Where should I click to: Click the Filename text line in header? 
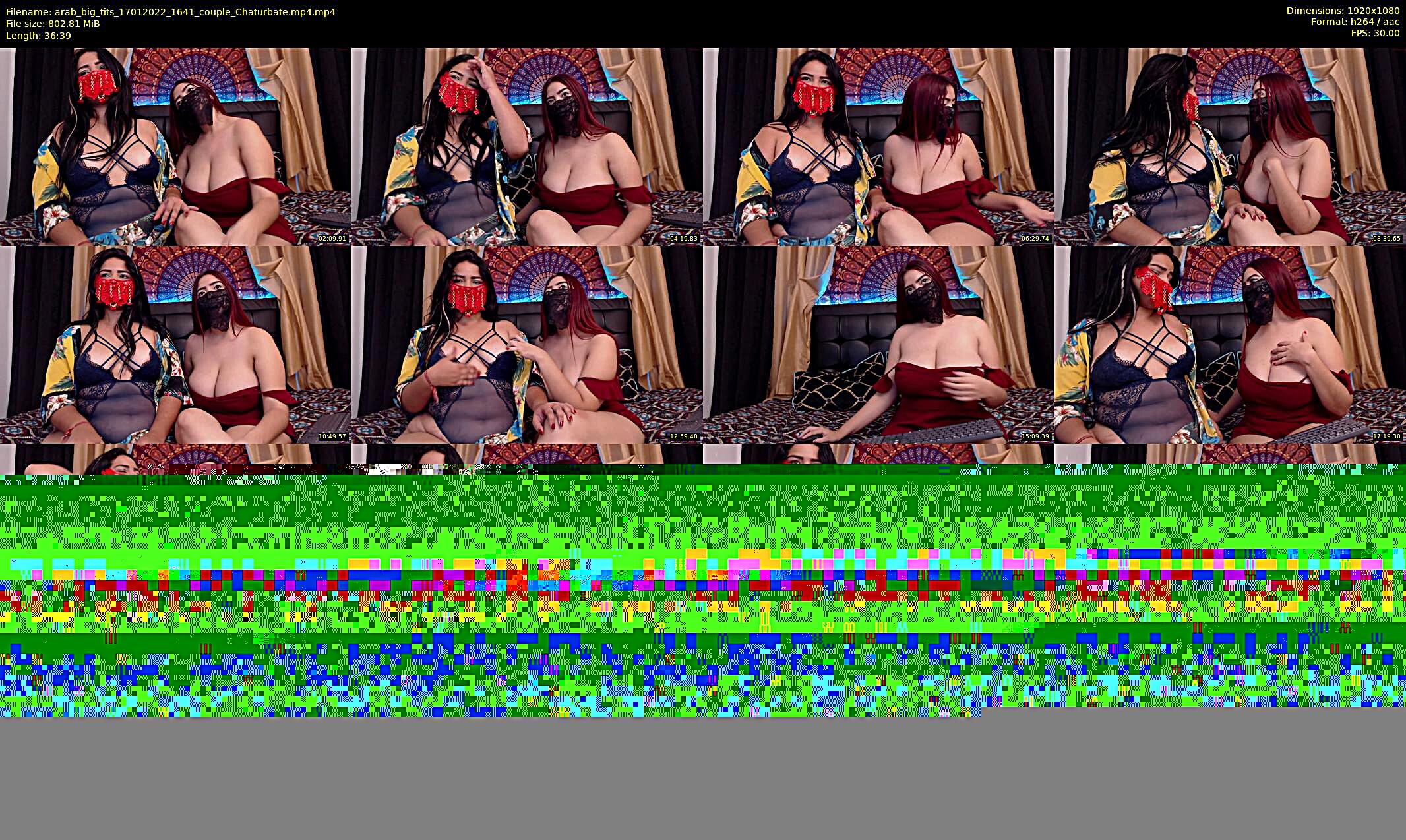(170, 11)
